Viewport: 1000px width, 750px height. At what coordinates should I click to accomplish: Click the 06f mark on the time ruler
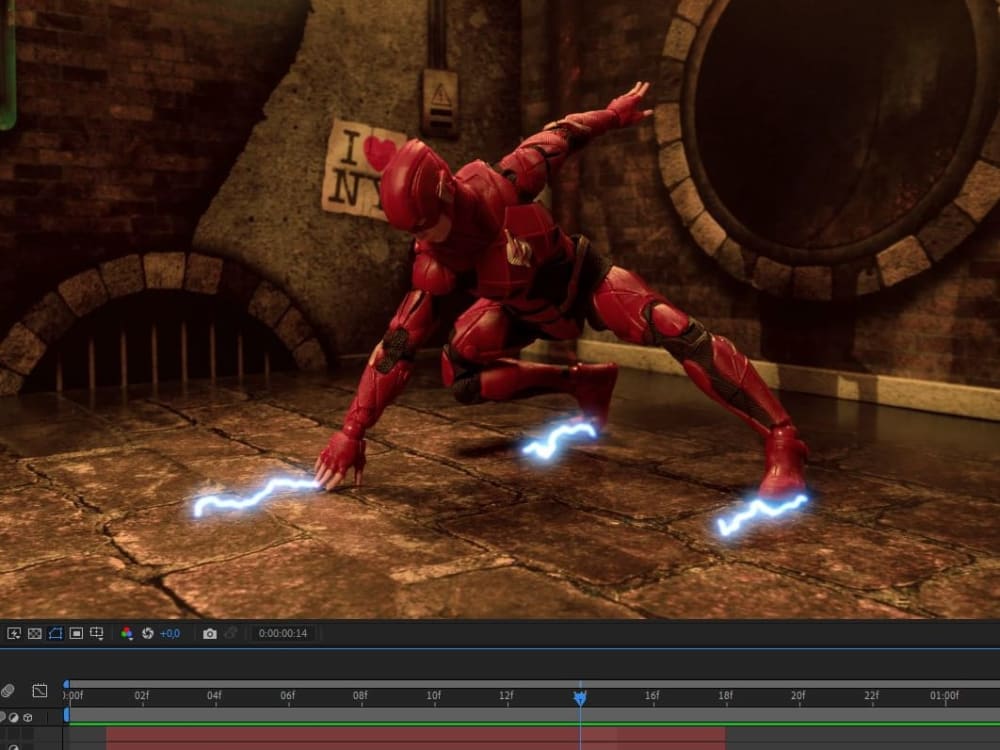click(x=288, y=696)
